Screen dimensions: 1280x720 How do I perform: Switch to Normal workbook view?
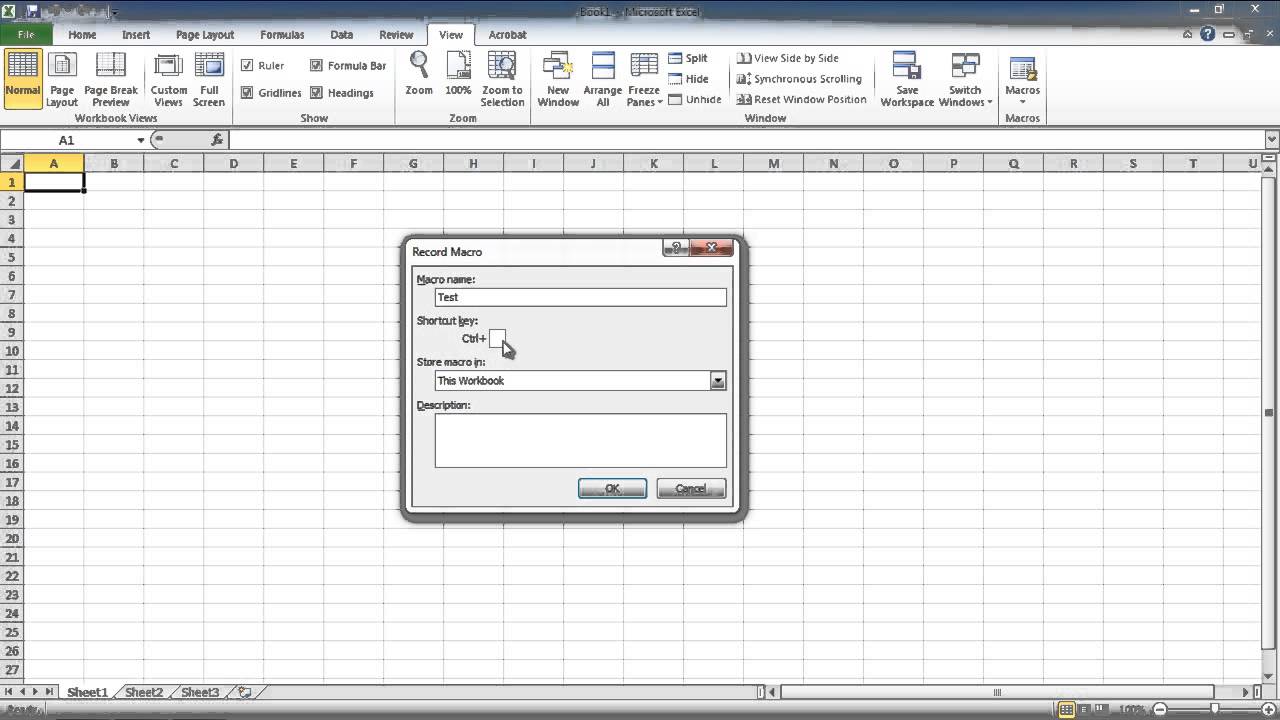point(22,79)
